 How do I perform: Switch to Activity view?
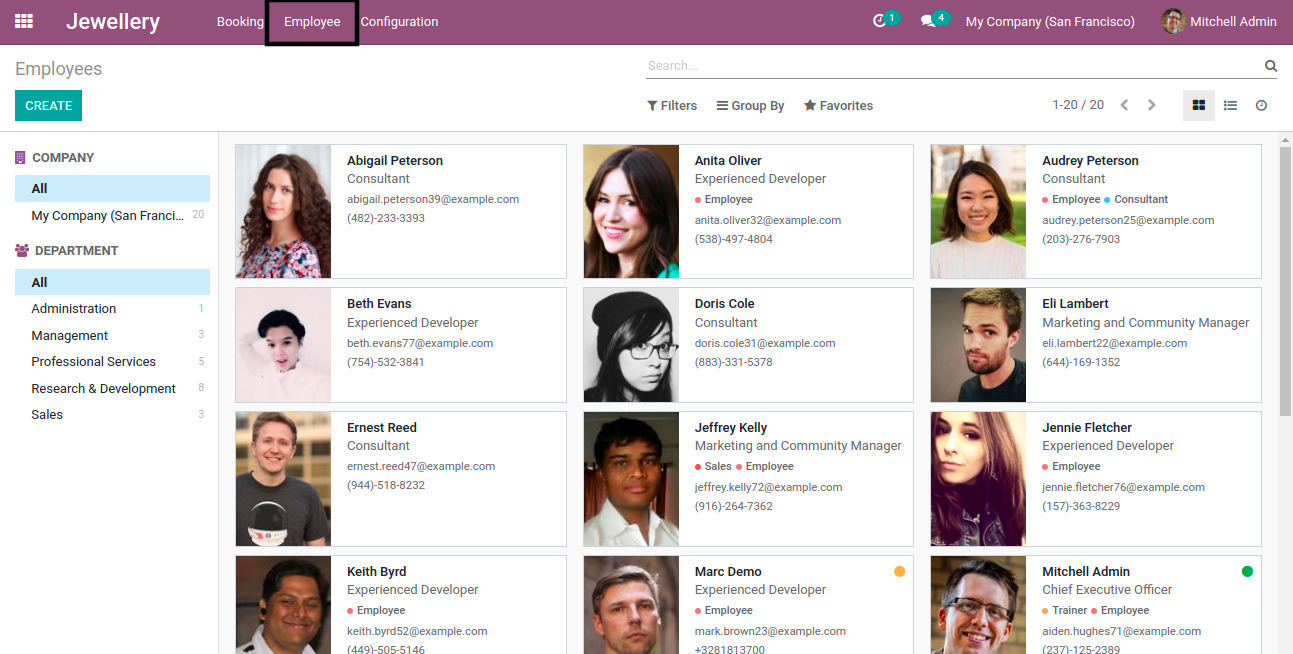click(1262, 105)
